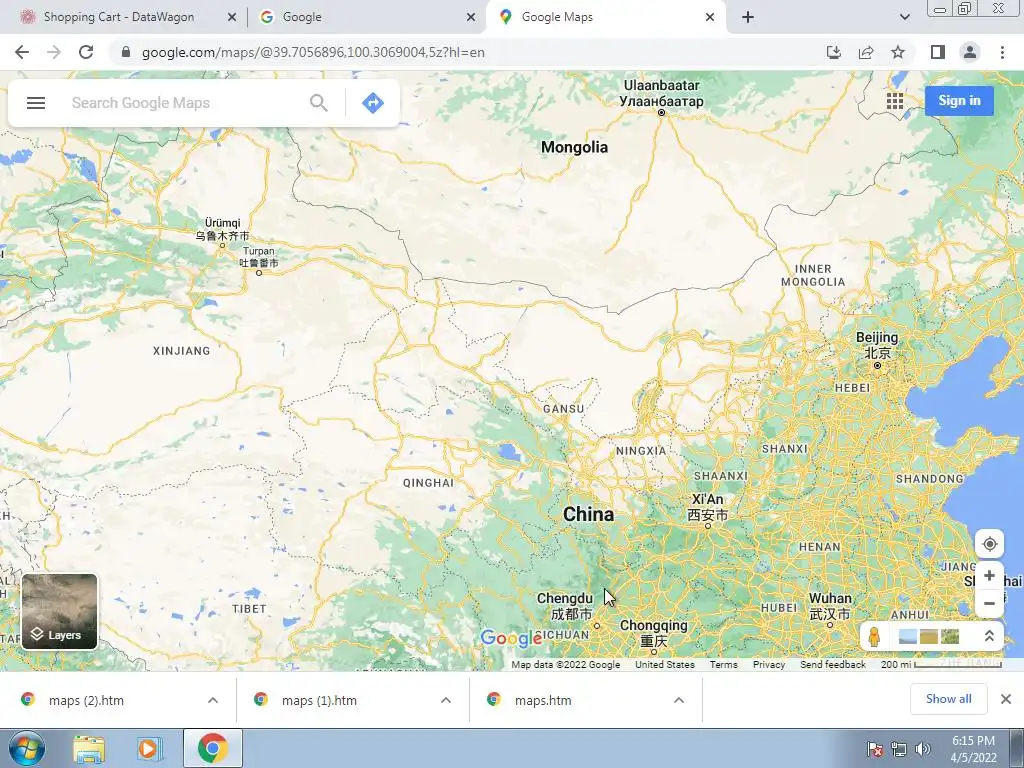
Task: Click the United States region link
Action: (665, 664)
